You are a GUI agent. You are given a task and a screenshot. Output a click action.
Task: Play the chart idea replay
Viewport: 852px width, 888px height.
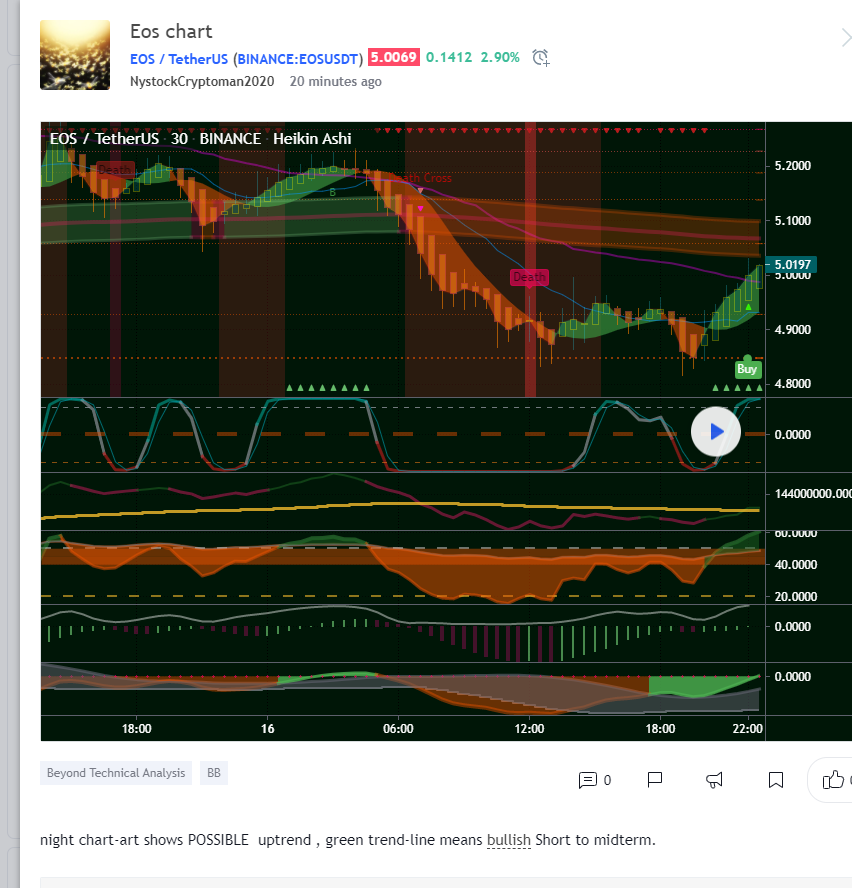click(x=716, y=432)
